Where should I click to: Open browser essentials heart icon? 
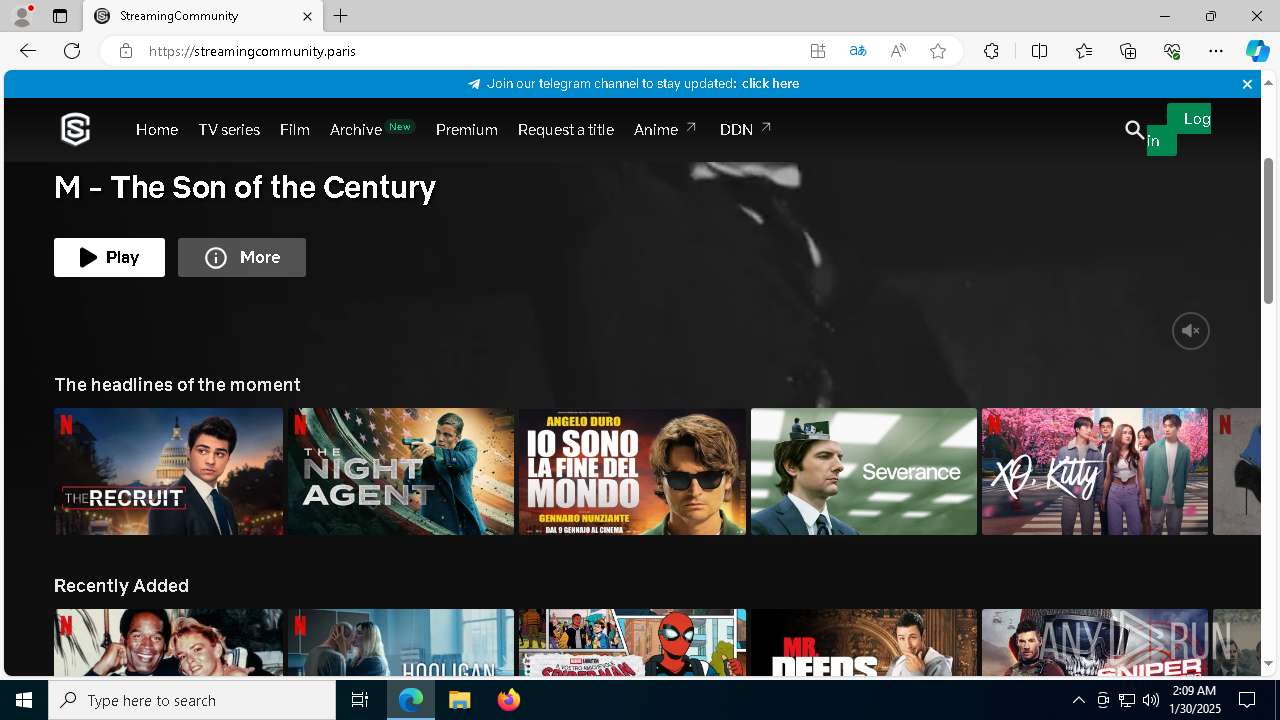(x=1172, y=51)
